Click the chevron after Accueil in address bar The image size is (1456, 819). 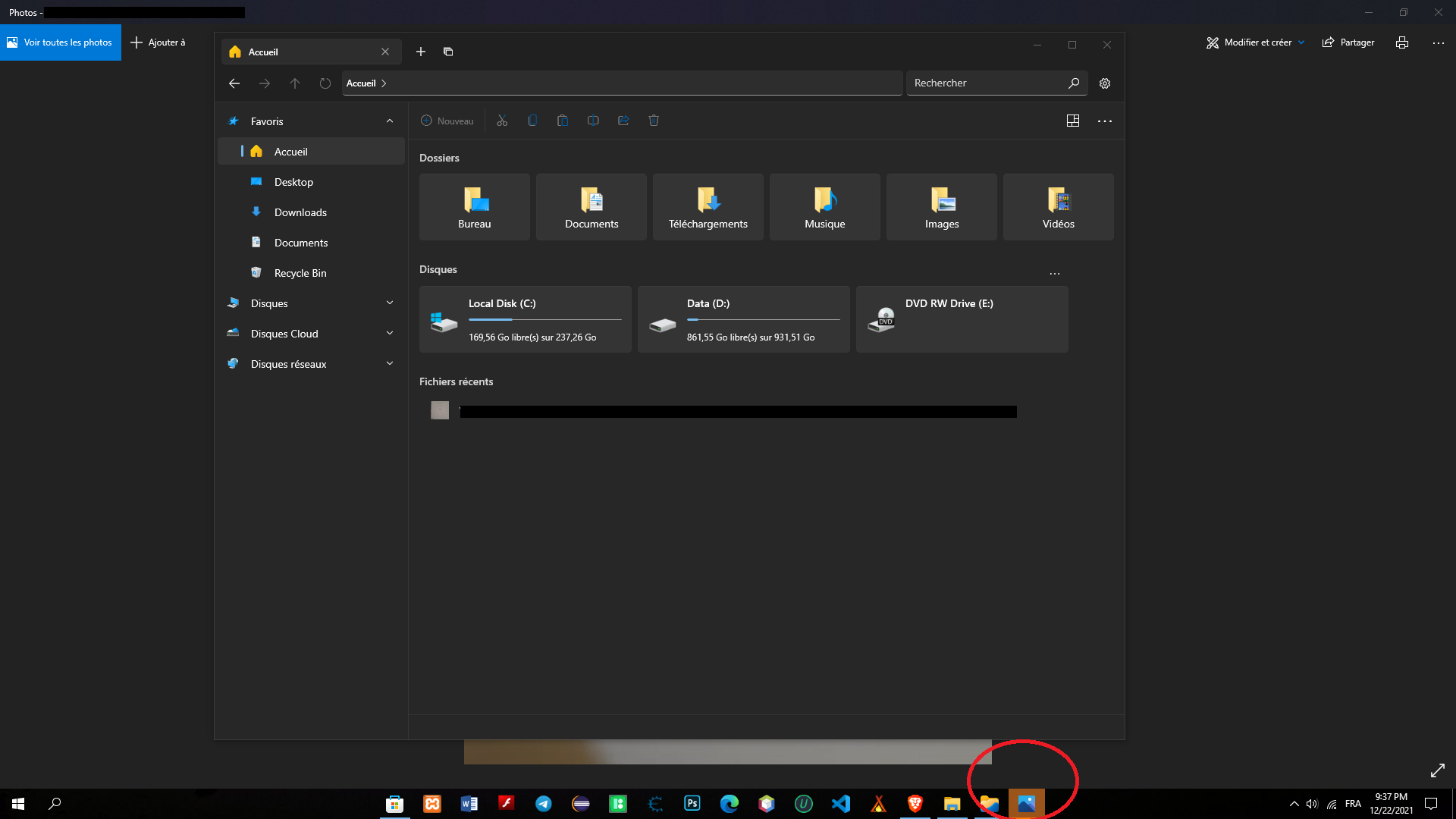(384, 83)
